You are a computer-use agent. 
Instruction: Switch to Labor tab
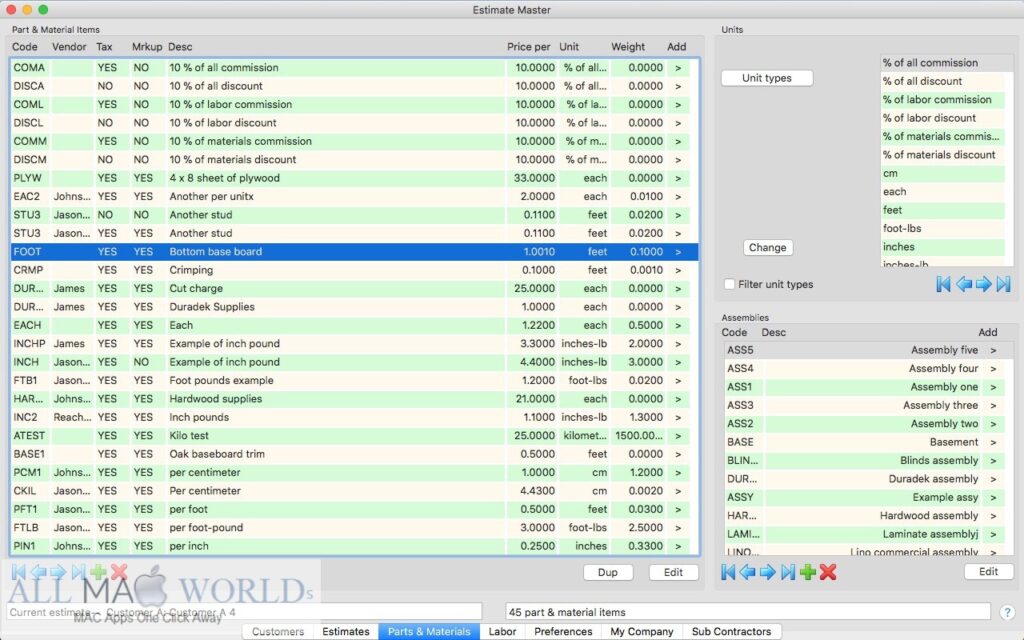tap(502, 632)
